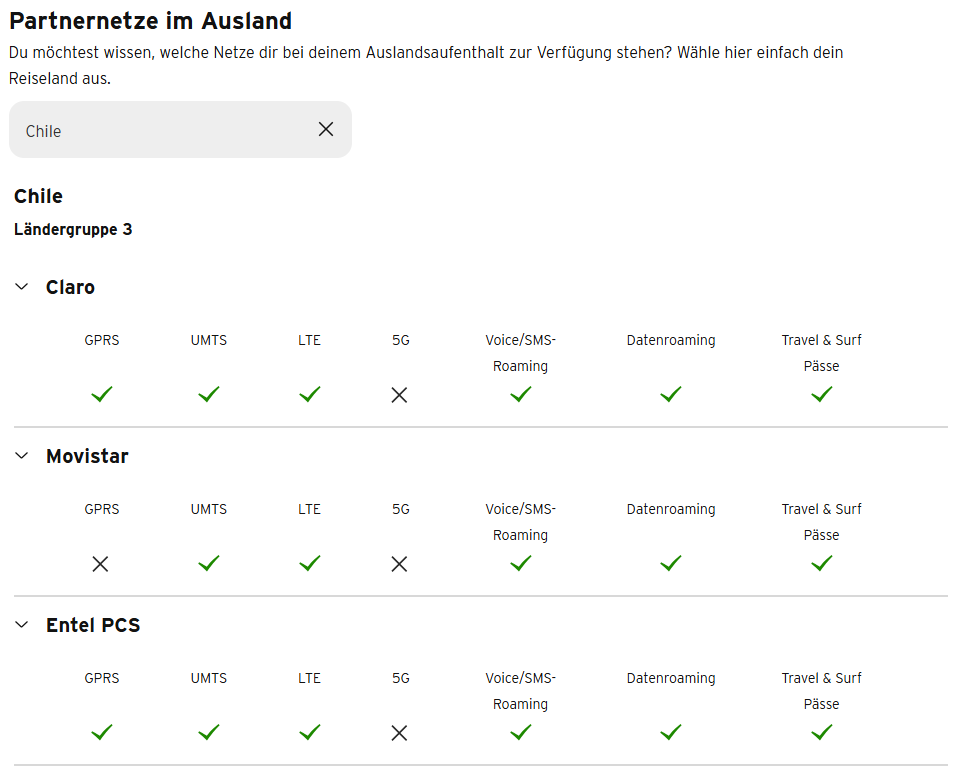Click Movistar's Travel & Surf Pässe checkmark
This screenshot has width=962, height=778.
821,564
